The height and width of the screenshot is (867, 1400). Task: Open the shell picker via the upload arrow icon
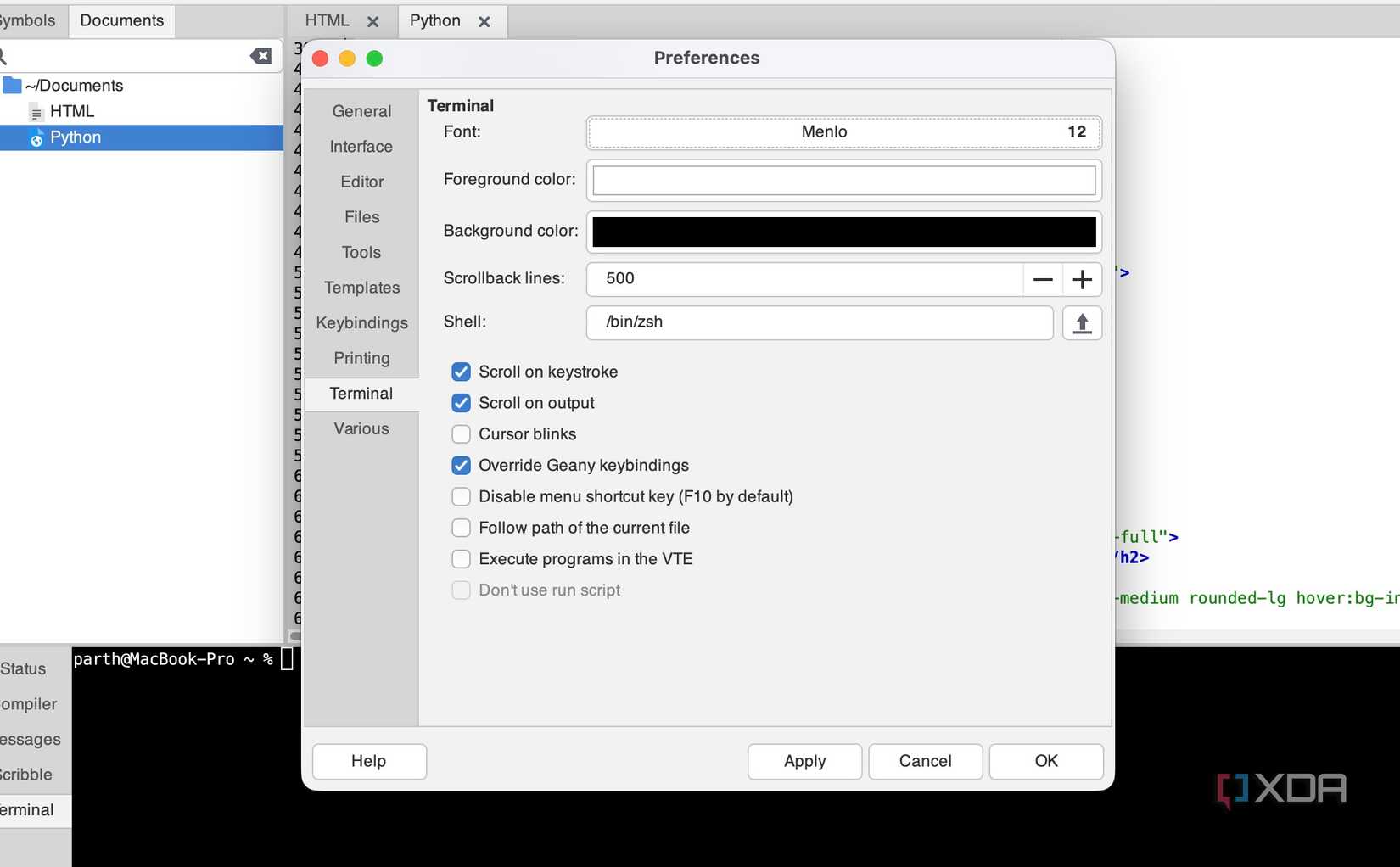[1082, 322]
